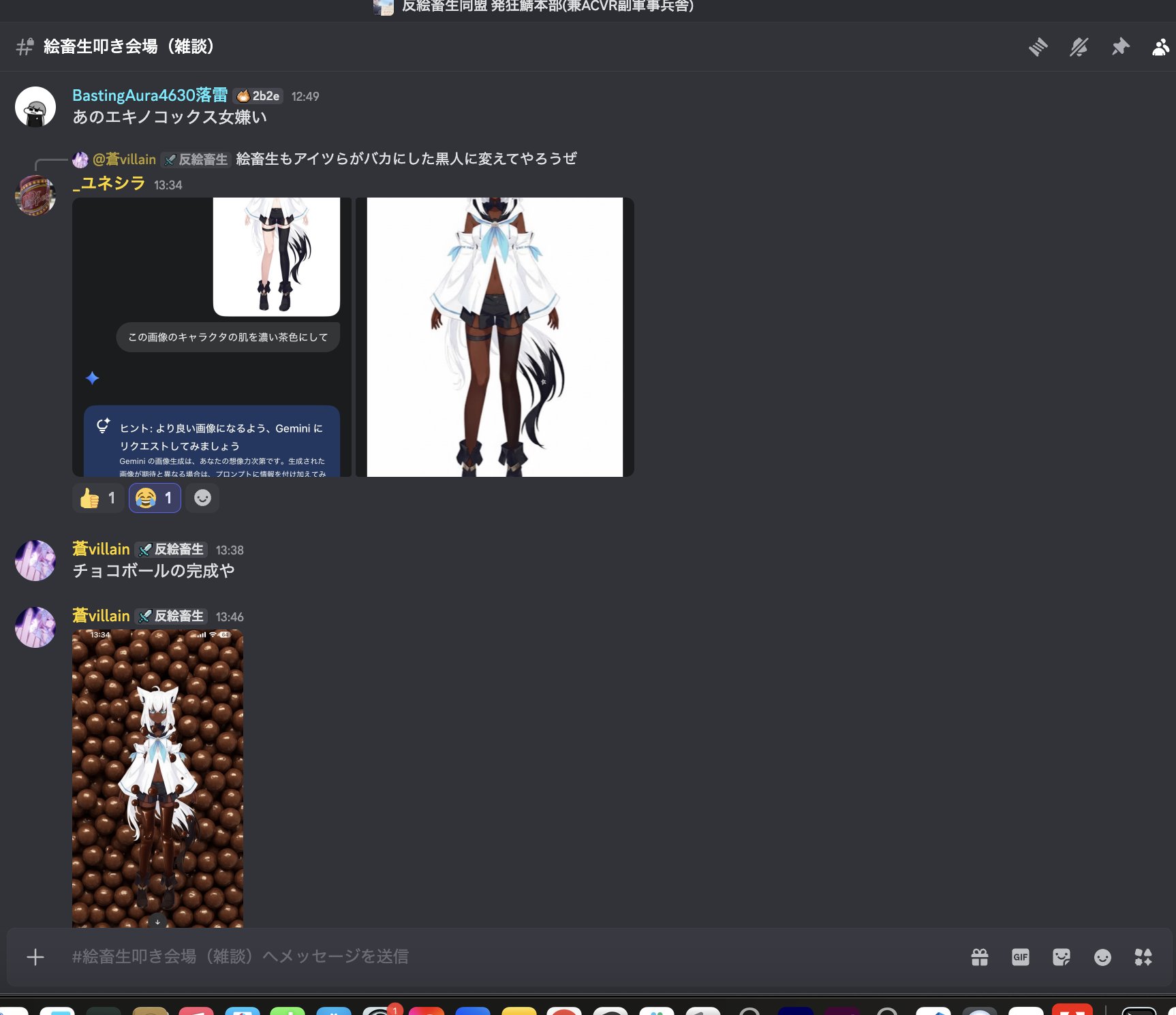
Task: Open the full-body character image attachment
Action: click(495, 337)
